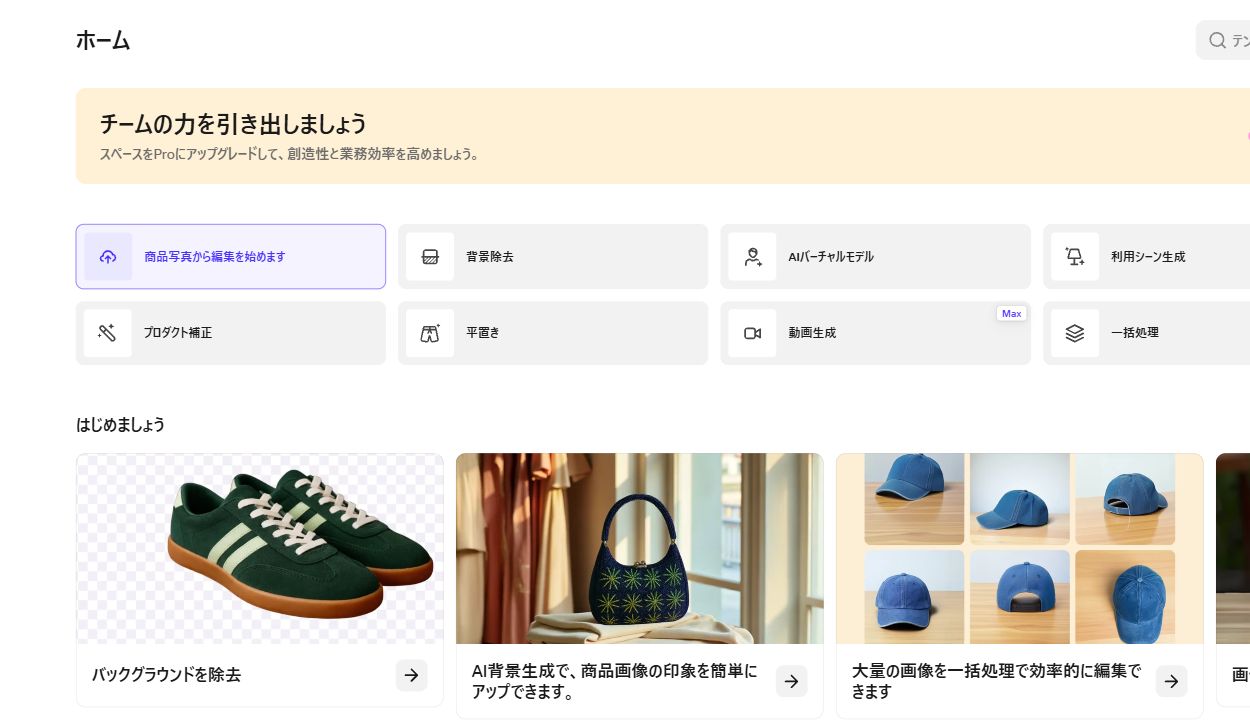Start editing with 商品写真から編集を始めます
The width and height of the screenshot is (1250, 720).
(x=231, y=257)
